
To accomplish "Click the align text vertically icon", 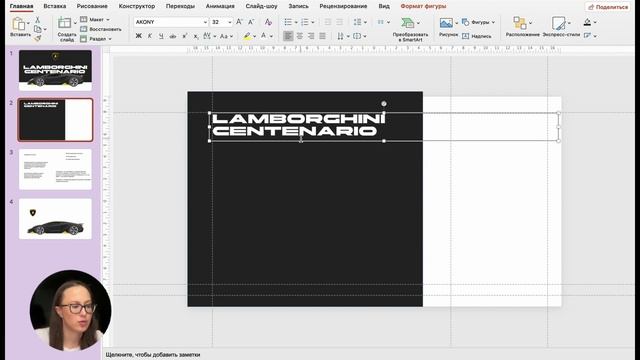I will (357, 36).
